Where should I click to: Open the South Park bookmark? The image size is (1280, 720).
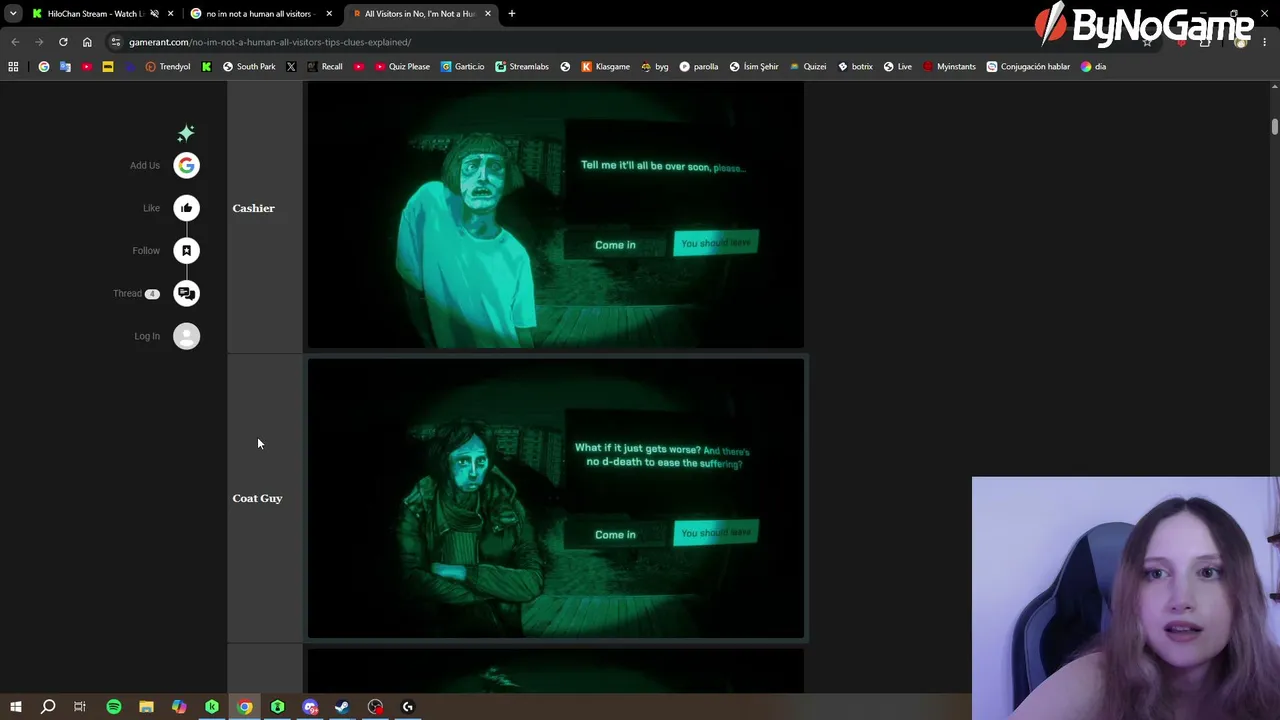pyautogui.click(x=249, y=67)
